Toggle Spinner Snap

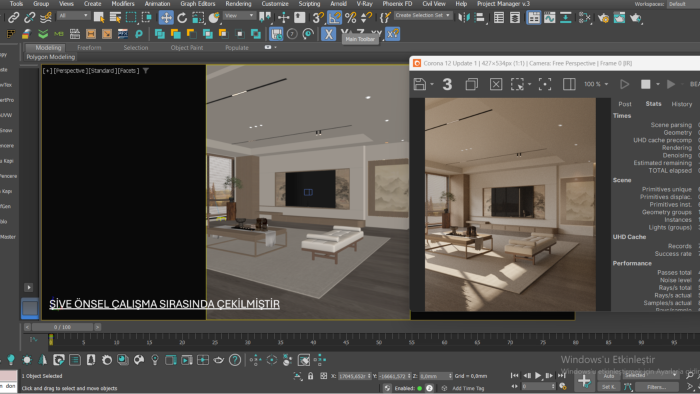366,18
